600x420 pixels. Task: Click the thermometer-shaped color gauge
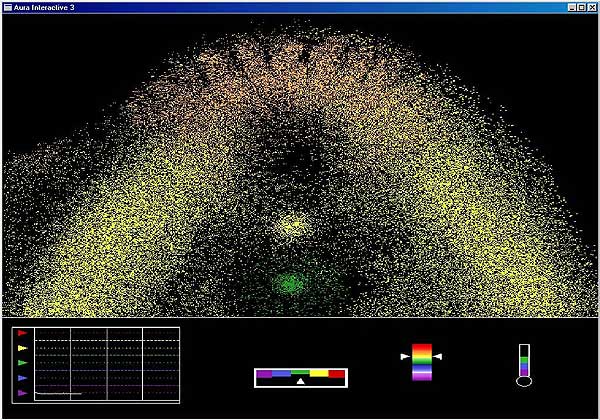[x=523, y=360]
